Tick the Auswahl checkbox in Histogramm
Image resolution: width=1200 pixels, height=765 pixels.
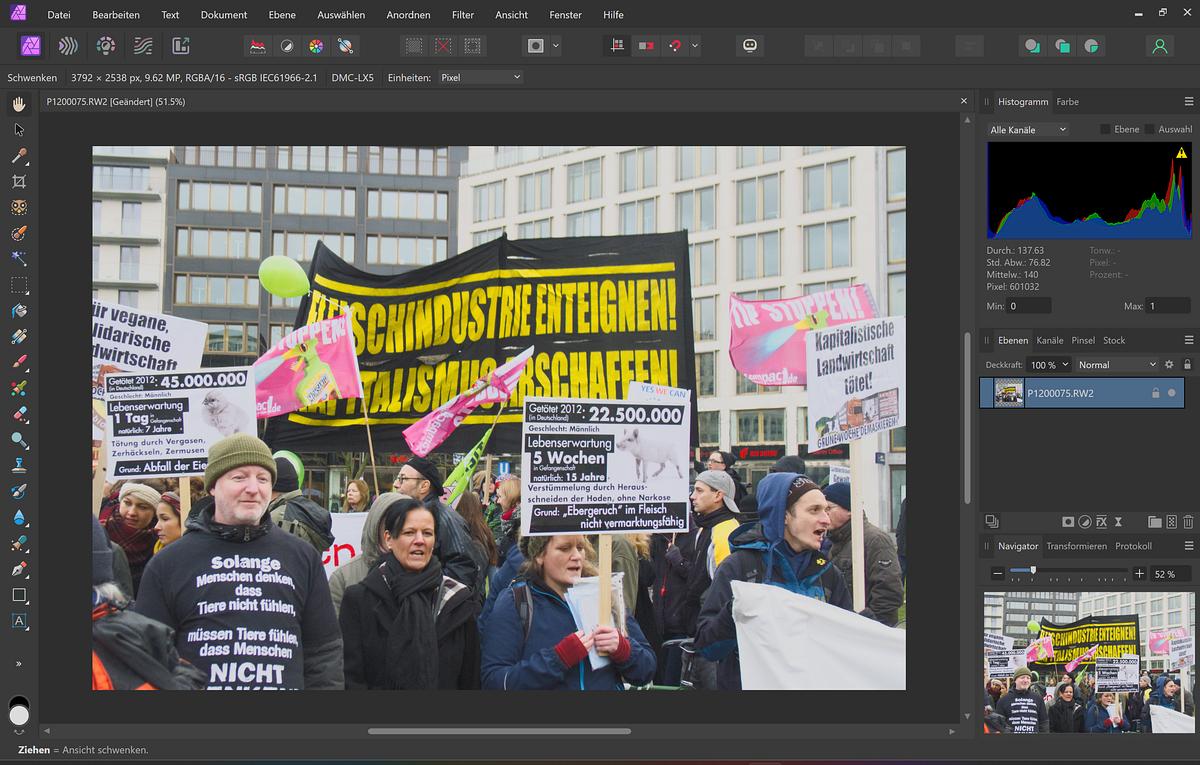[1150, 130]
